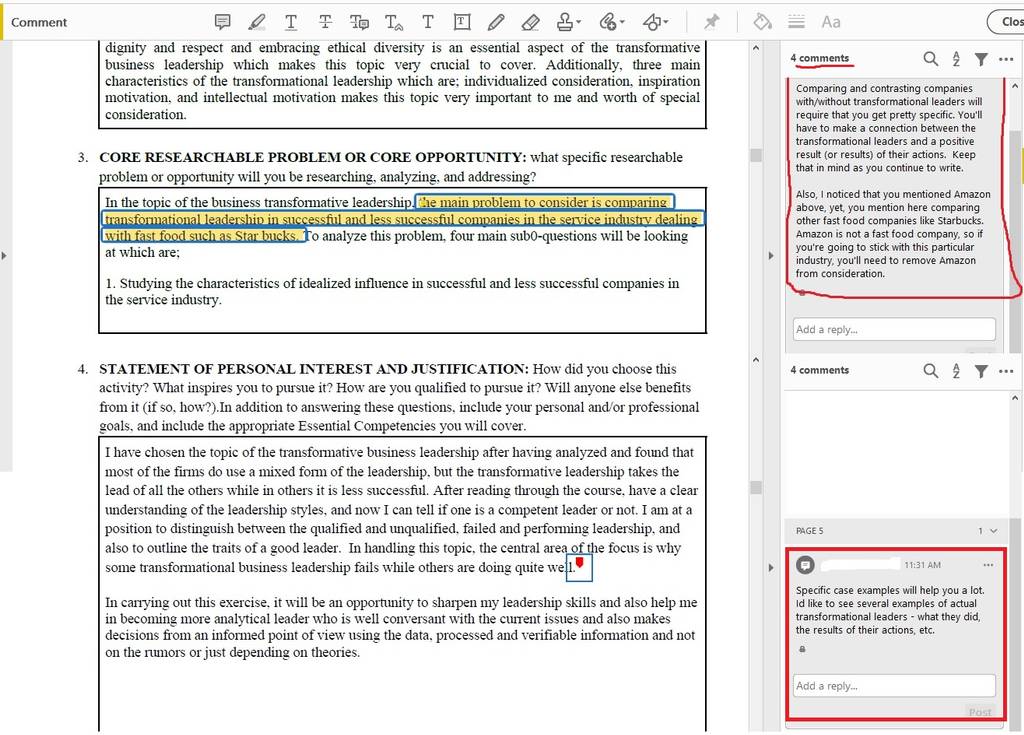Open the color fill picker

(x=762, y=22)
